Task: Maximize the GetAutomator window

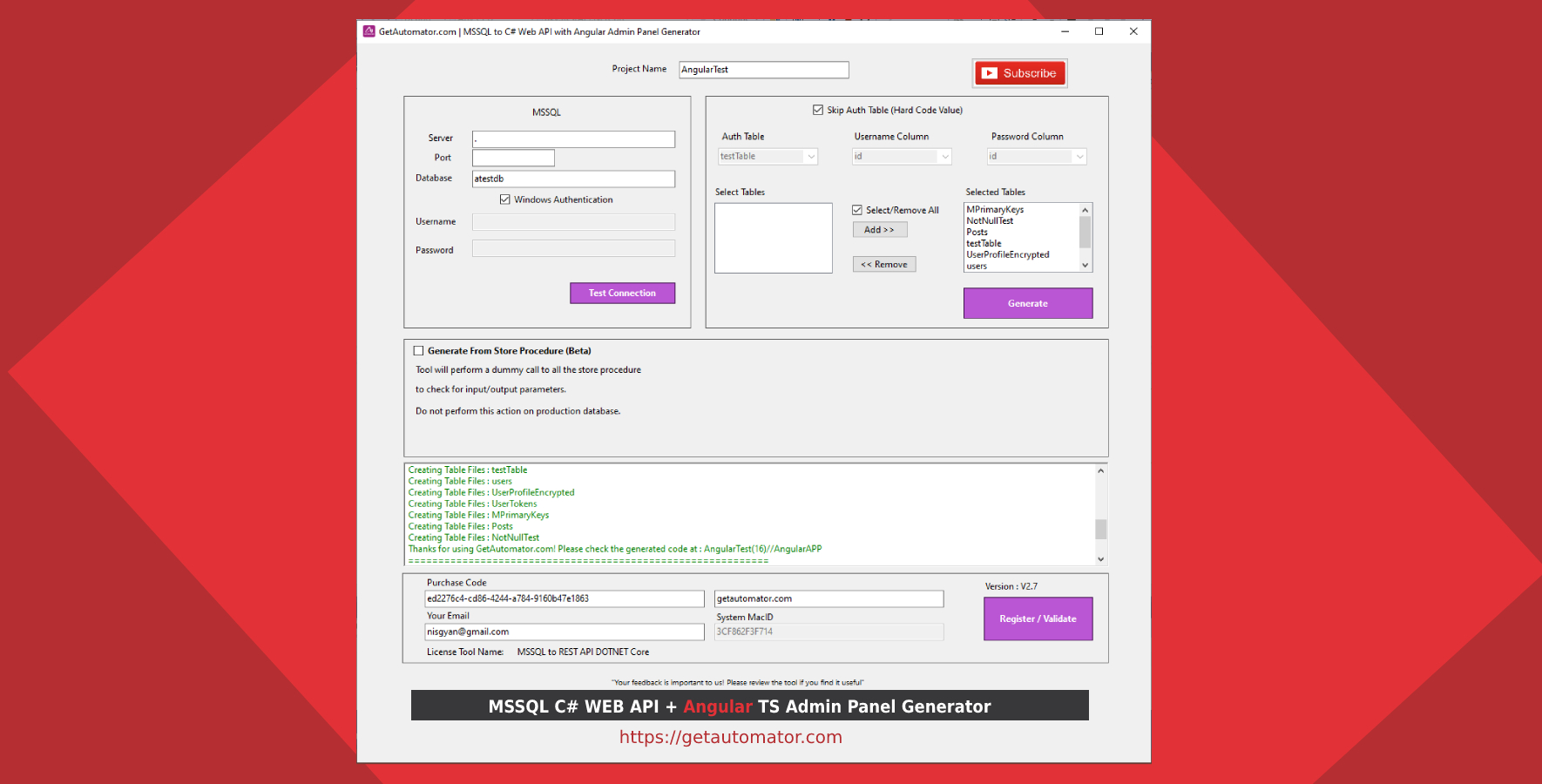Action: point(1099,31)
